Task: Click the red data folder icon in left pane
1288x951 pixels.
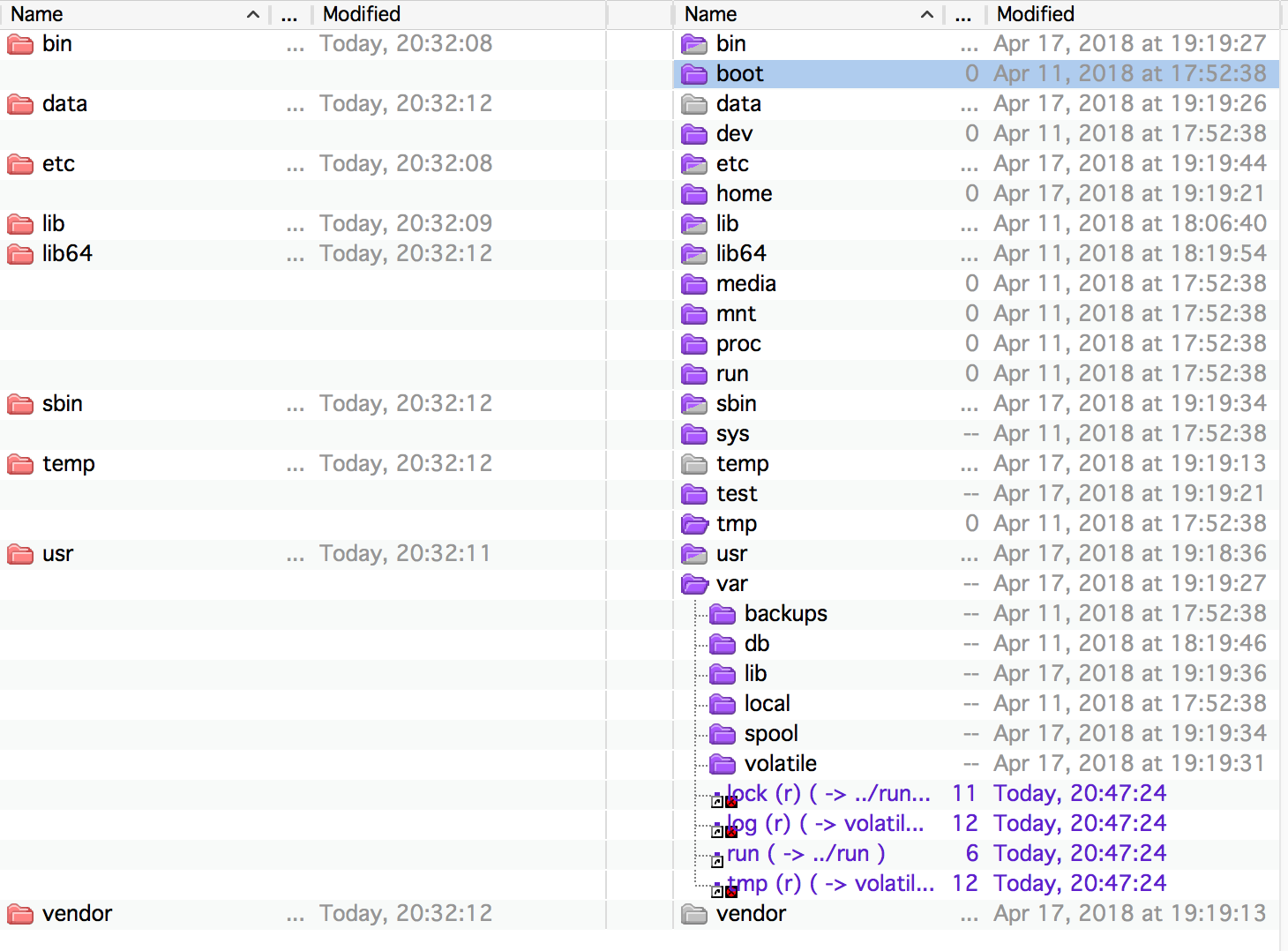Action: 20,104
